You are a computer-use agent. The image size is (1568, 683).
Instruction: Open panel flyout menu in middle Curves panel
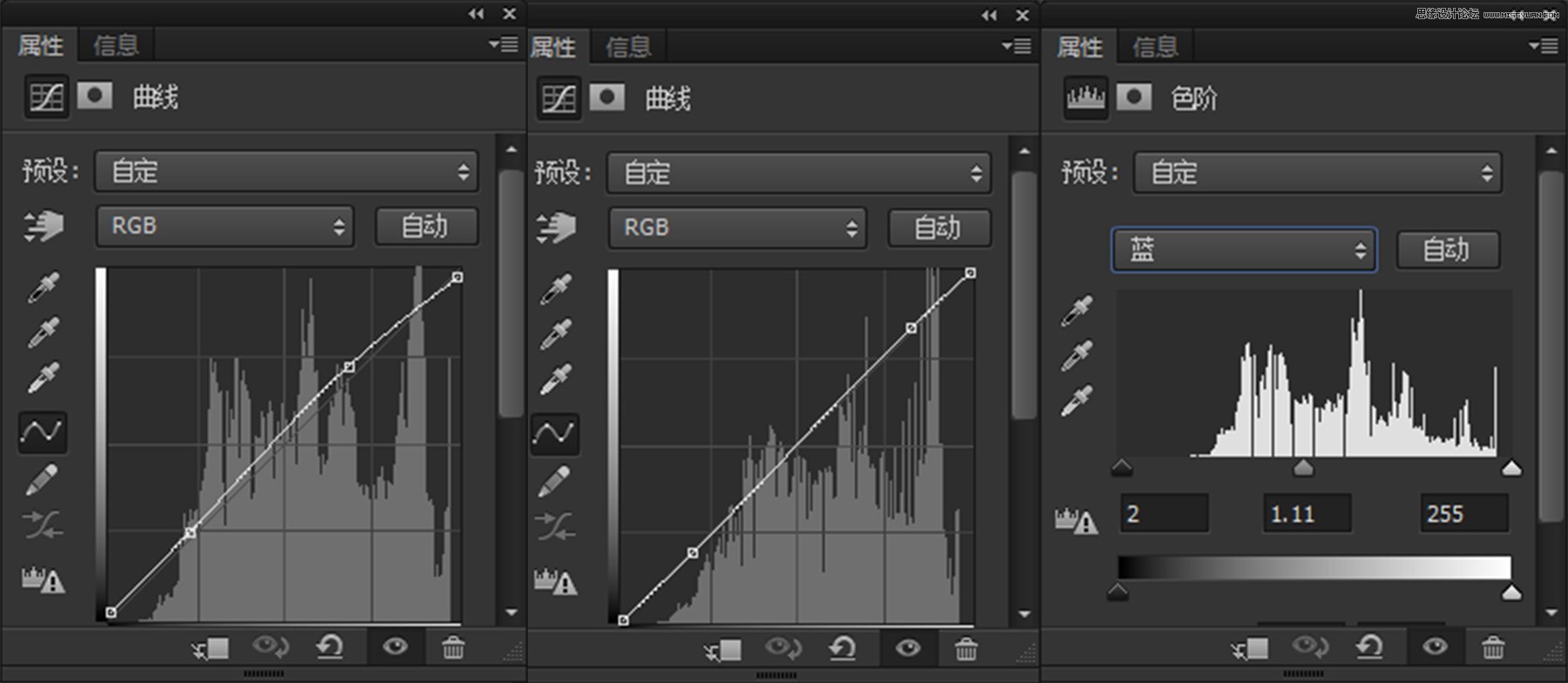click(1016, 45)
